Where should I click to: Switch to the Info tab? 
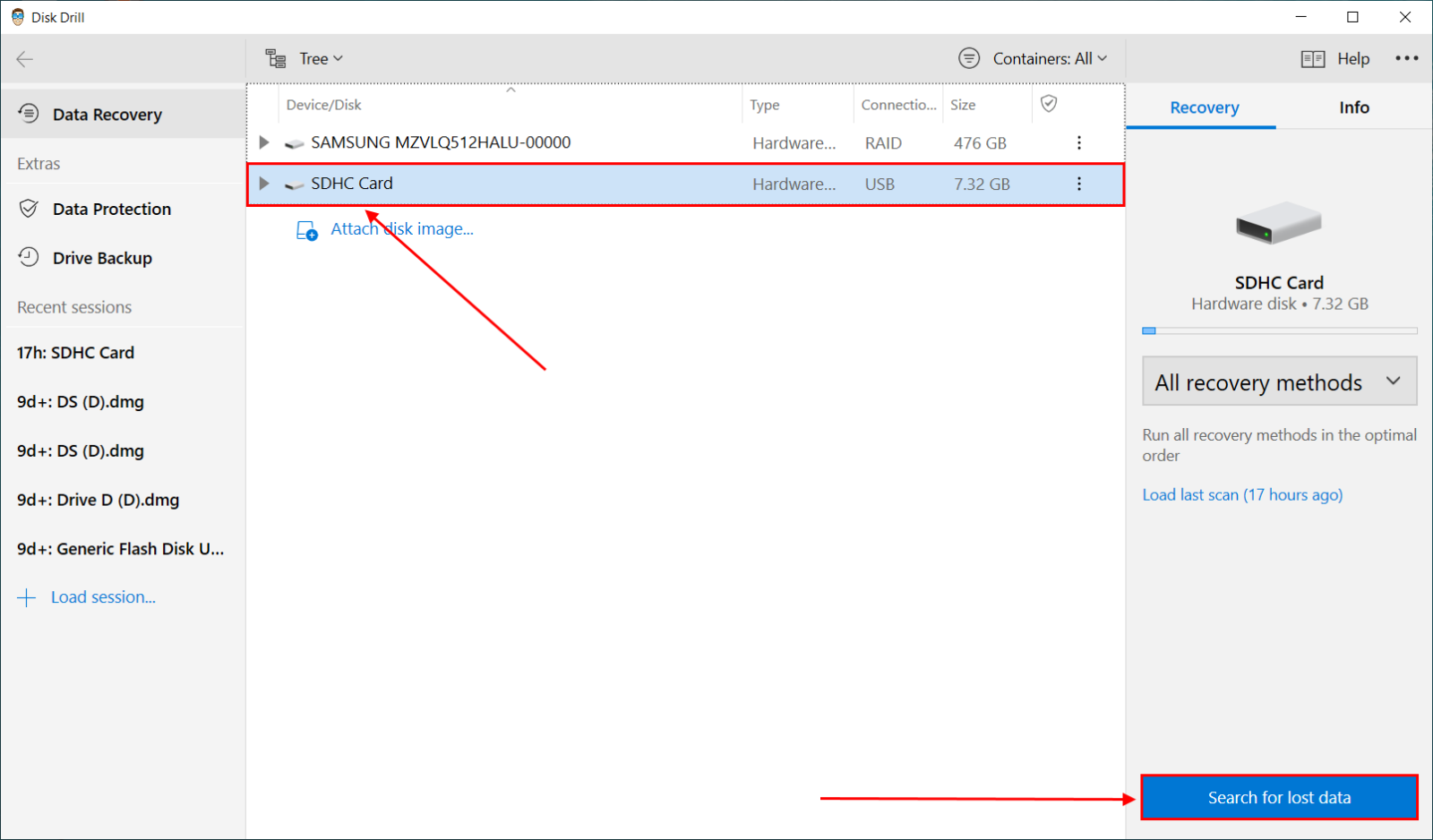[1353, 107]
